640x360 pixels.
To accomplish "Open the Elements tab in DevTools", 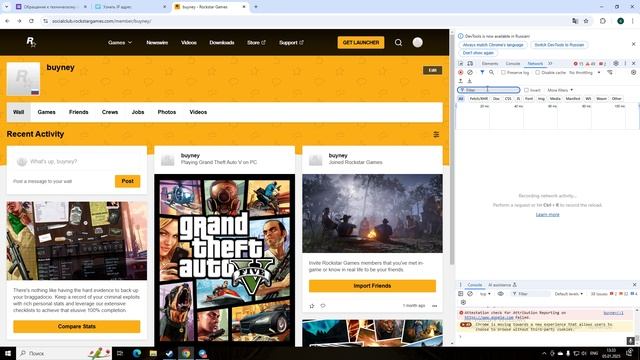I will tap(489, 64).
